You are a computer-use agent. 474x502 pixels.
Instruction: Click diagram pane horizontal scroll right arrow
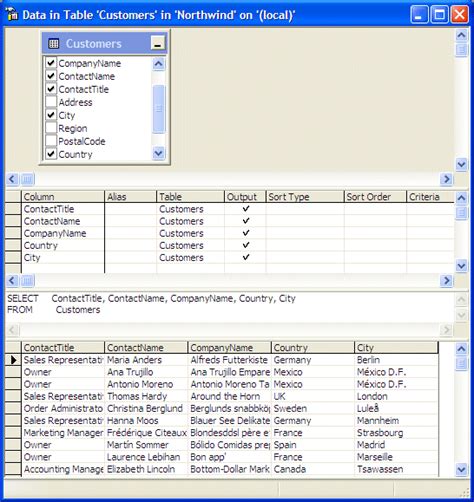(x=446, y=179)
